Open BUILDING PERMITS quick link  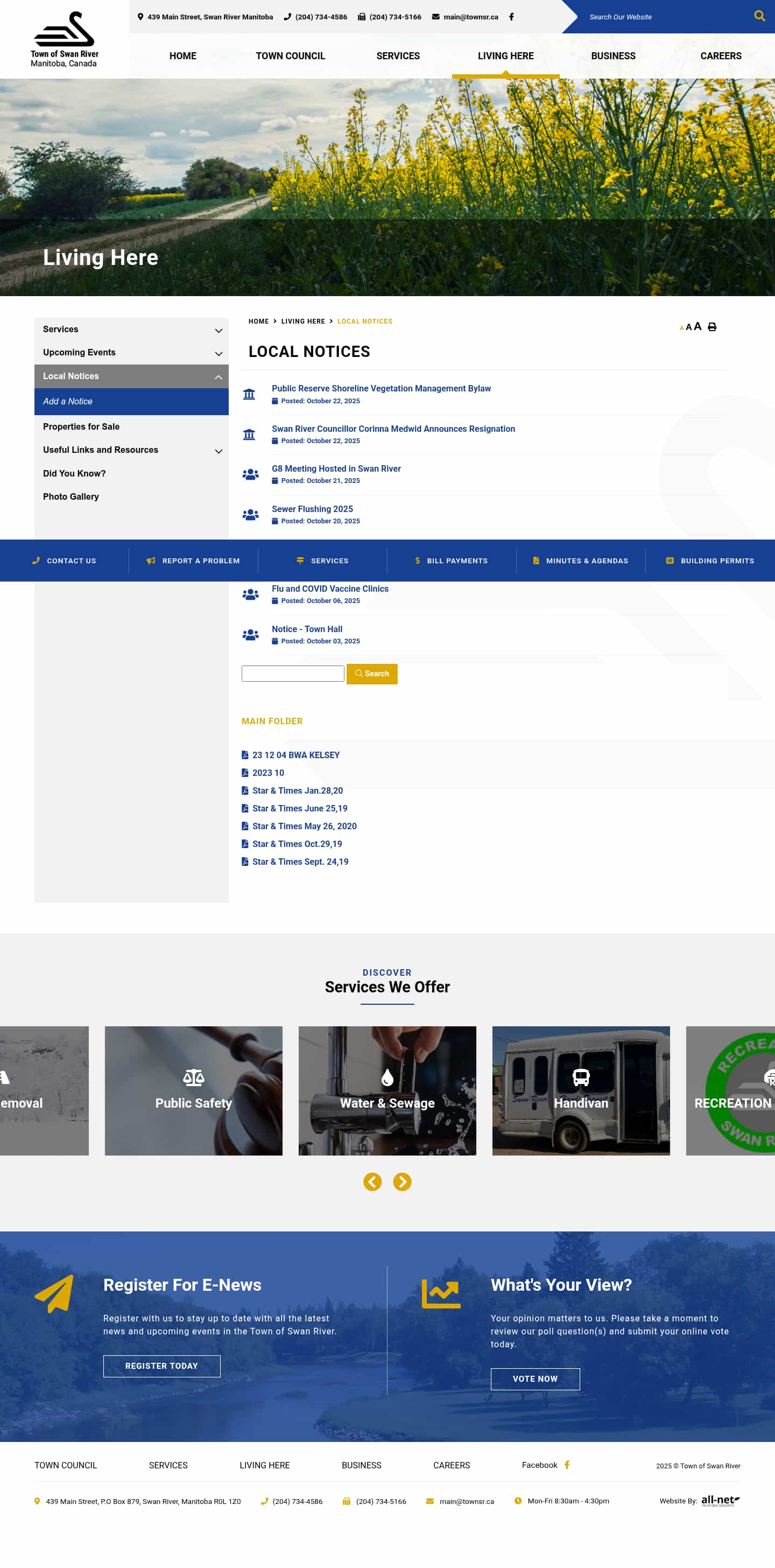pyautogui.click(x=710, y=561)
